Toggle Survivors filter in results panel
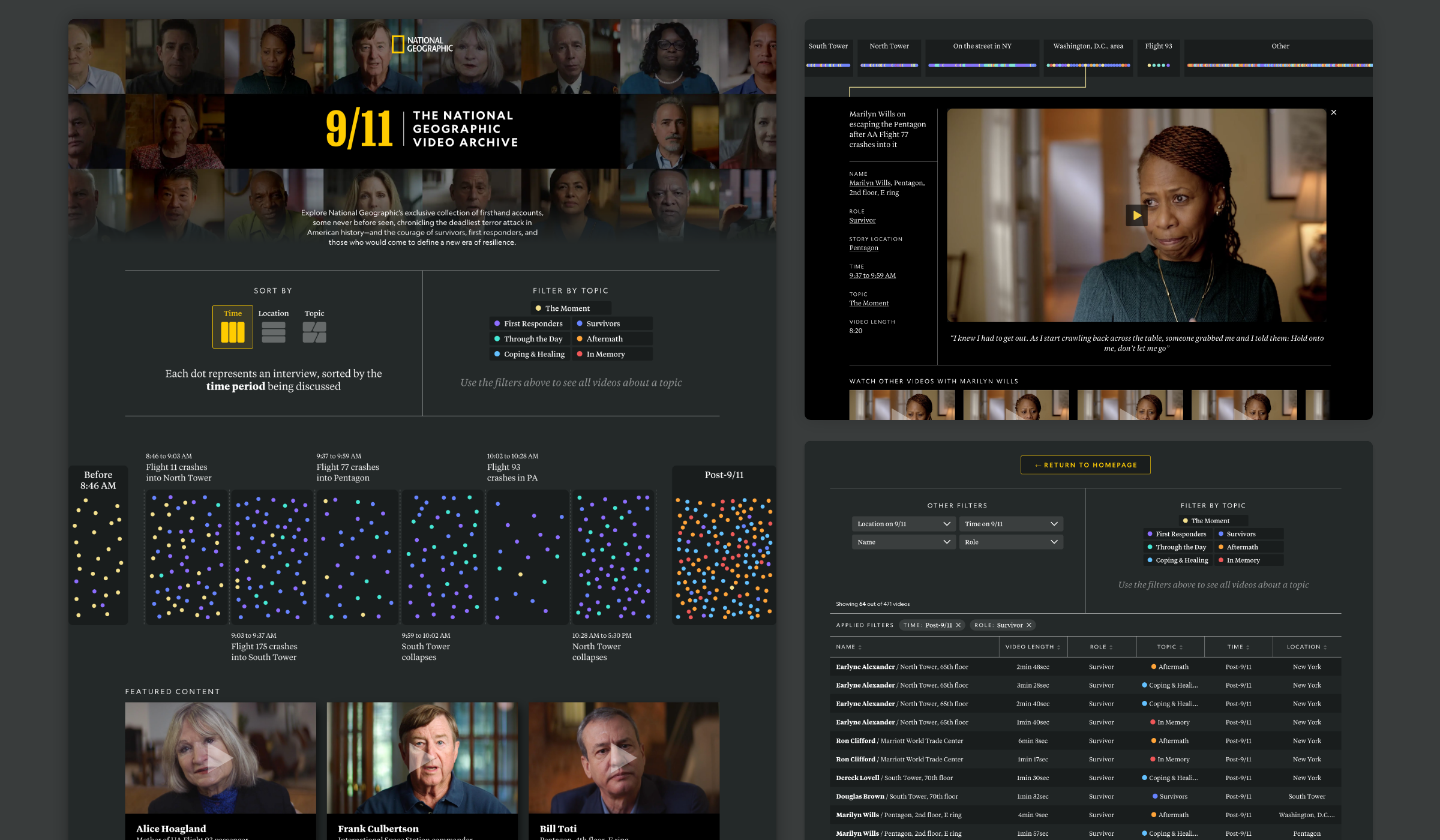Screen dimensions: 1440x840 [1249, 534]
